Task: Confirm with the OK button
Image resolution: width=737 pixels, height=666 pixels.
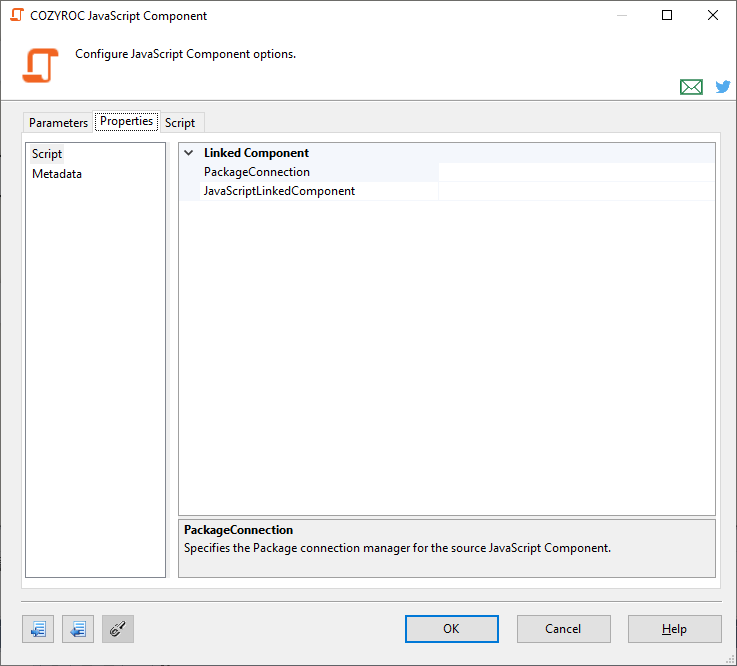Action: [x=452, y=629]
